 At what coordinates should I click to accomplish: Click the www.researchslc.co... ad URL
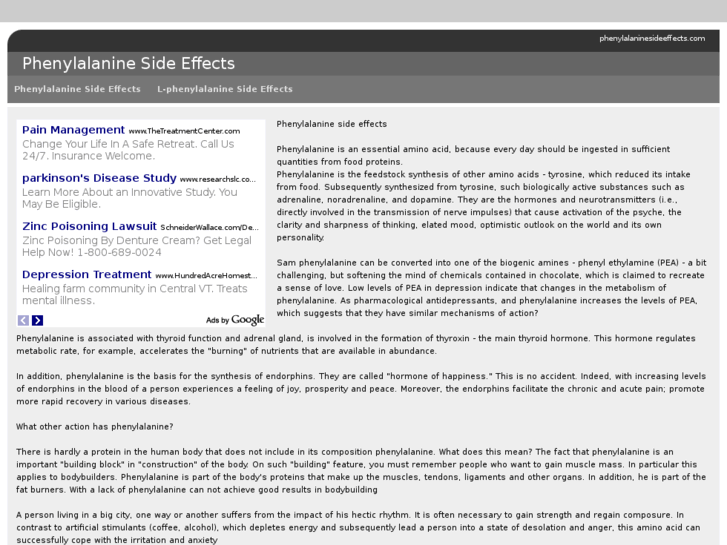218,180
